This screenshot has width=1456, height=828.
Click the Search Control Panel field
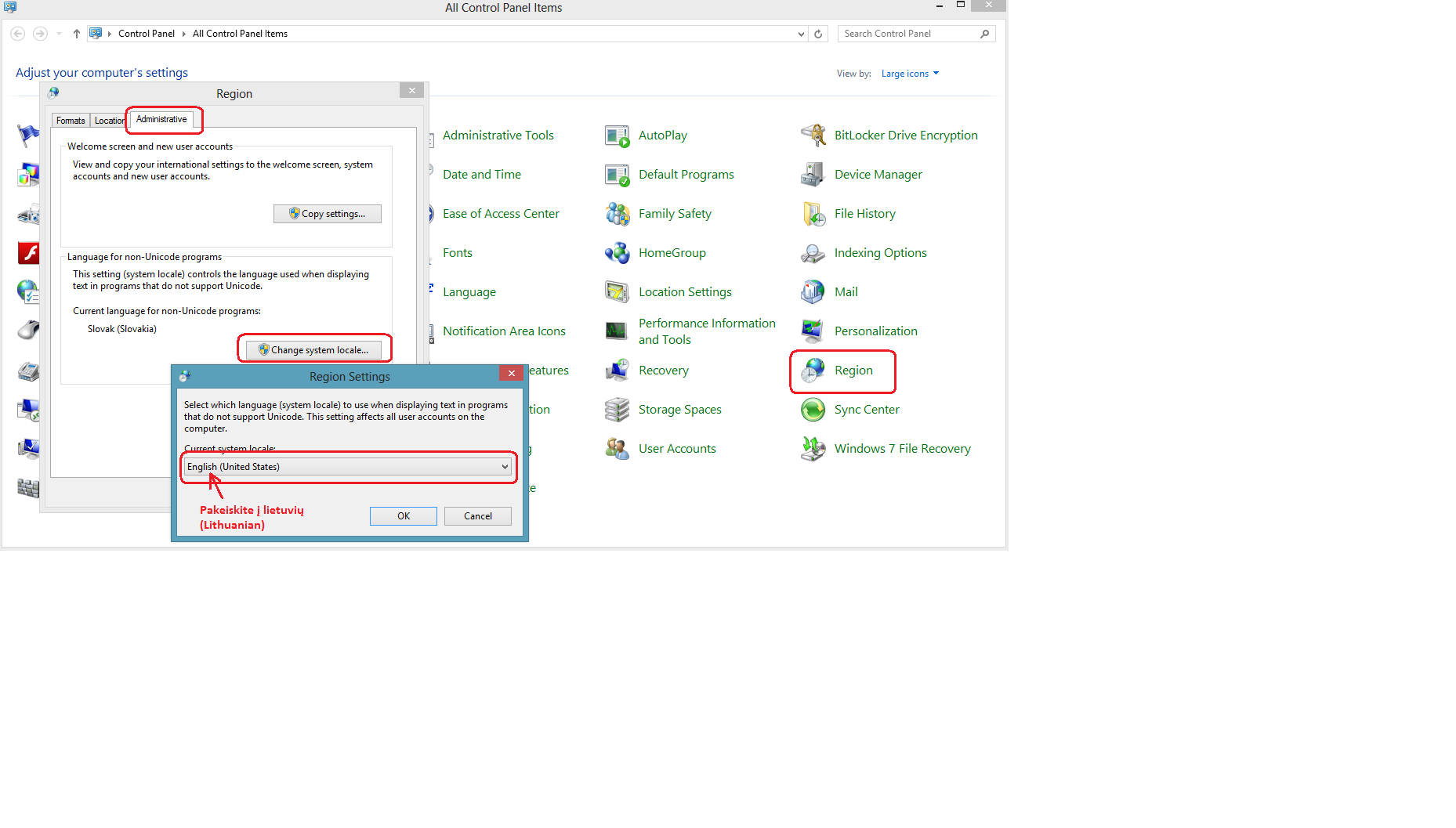909,34
